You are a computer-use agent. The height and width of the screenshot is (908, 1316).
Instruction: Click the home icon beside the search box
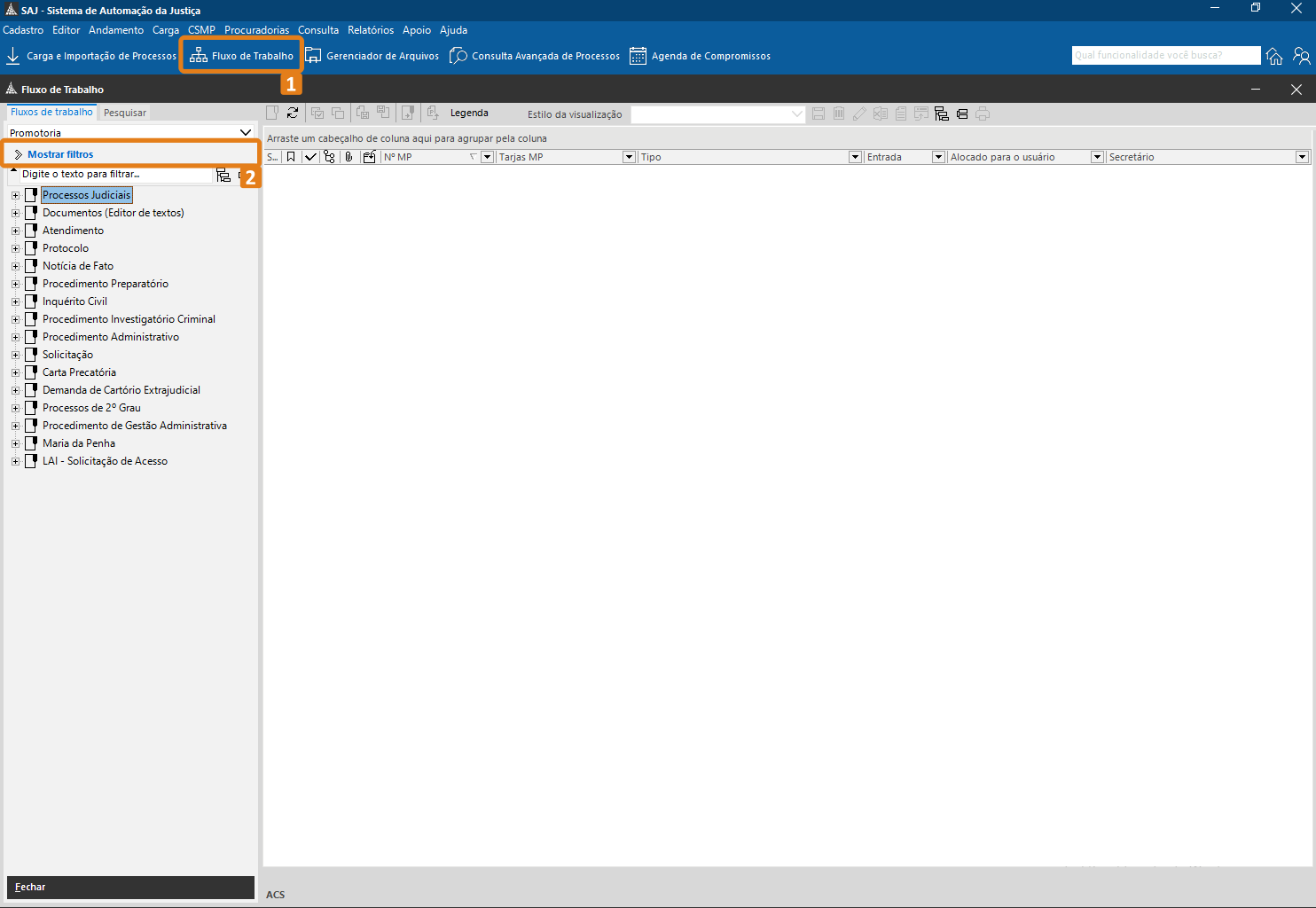tap(1274, 56)
